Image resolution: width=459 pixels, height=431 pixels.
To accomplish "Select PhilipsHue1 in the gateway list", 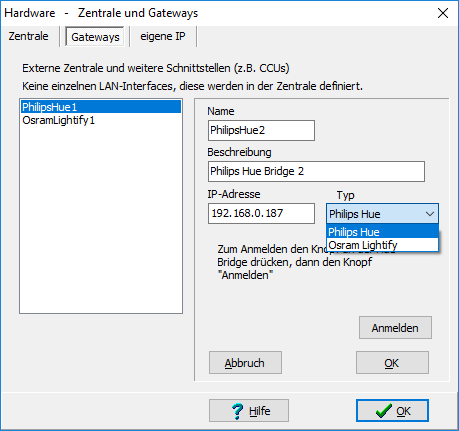I will pos(101,107).
